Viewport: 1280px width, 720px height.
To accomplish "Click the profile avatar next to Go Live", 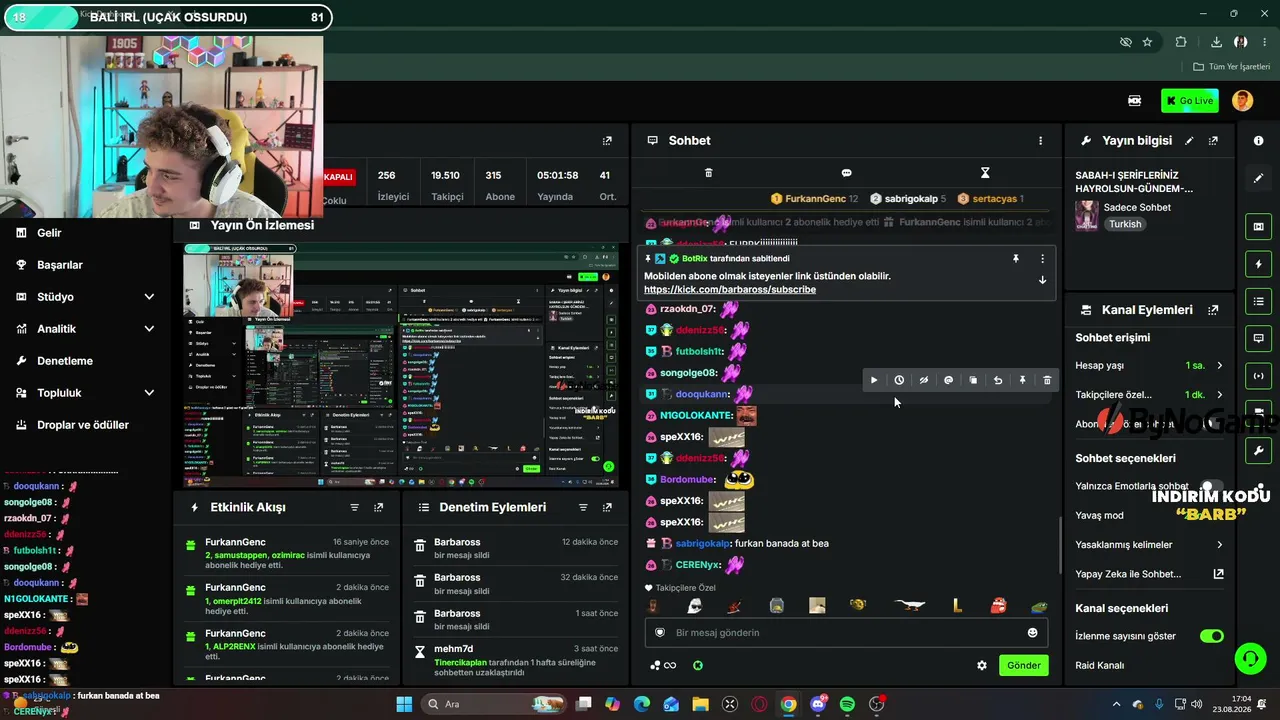I will pyautogui.click(x=1242, y=101).
